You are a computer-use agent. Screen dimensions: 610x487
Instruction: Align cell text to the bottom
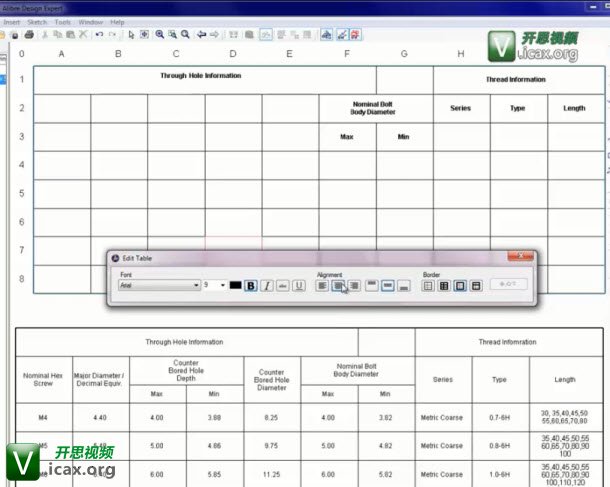[404, 286]
